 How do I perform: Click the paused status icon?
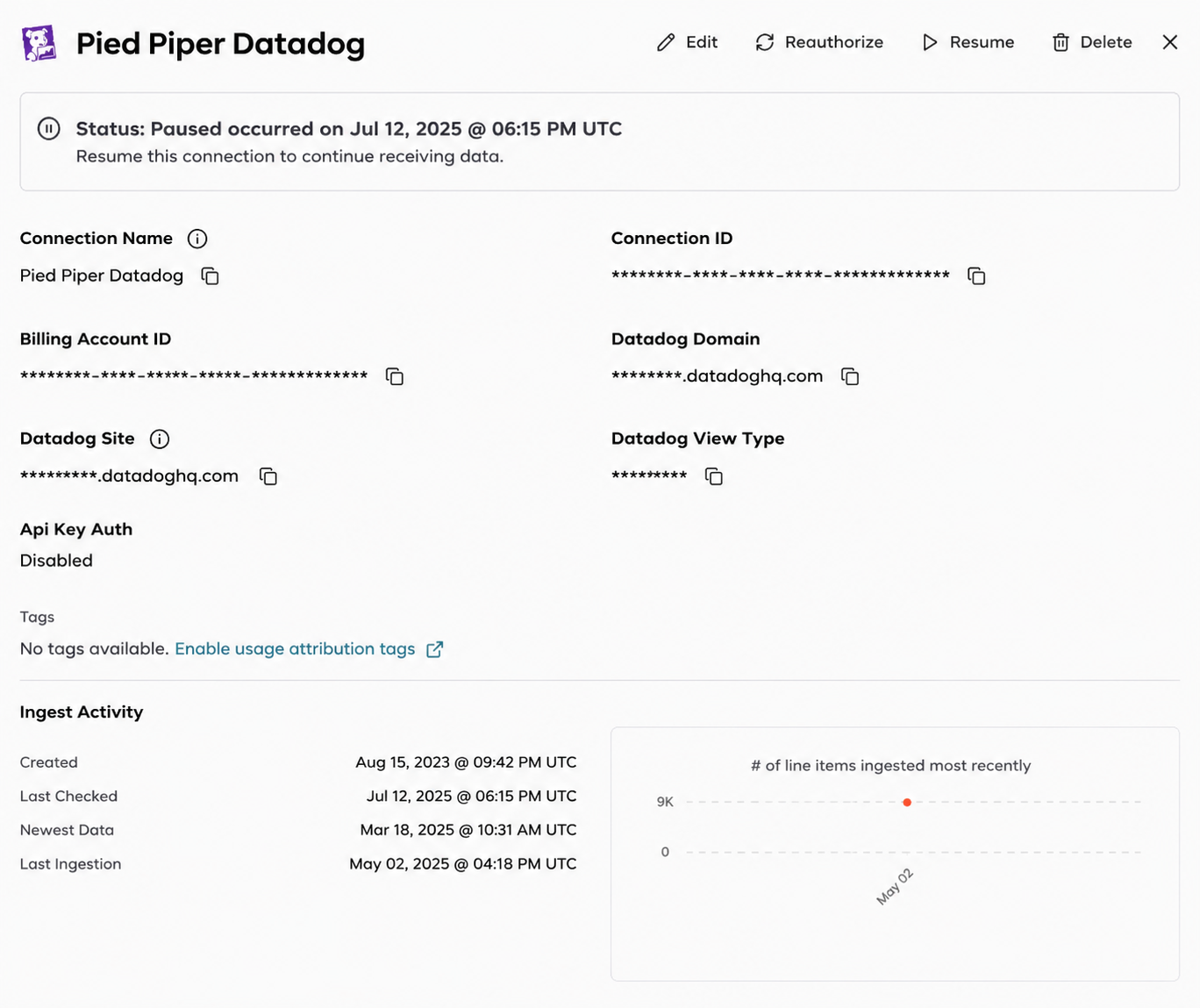[49, 129]
